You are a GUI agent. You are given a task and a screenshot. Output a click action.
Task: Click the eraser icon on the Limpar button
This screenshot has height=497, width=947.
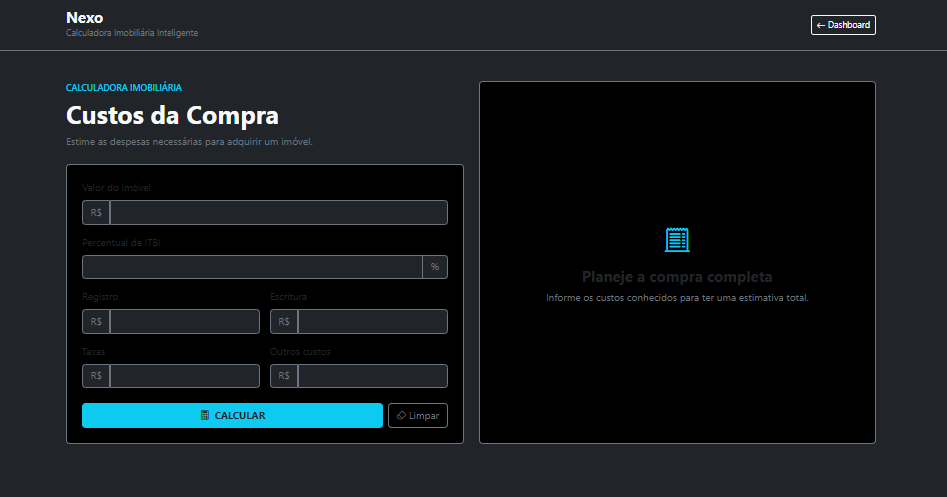pos(401,415)
